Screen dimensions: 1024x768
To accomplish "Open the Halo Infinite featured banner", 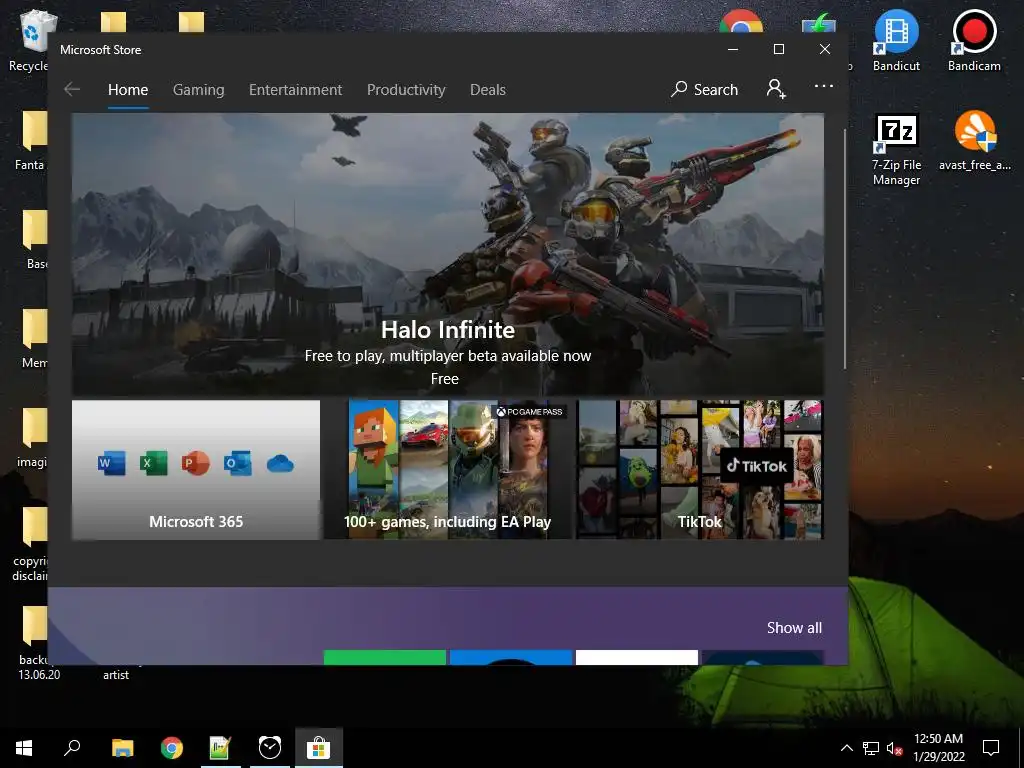I will [447, 253].
